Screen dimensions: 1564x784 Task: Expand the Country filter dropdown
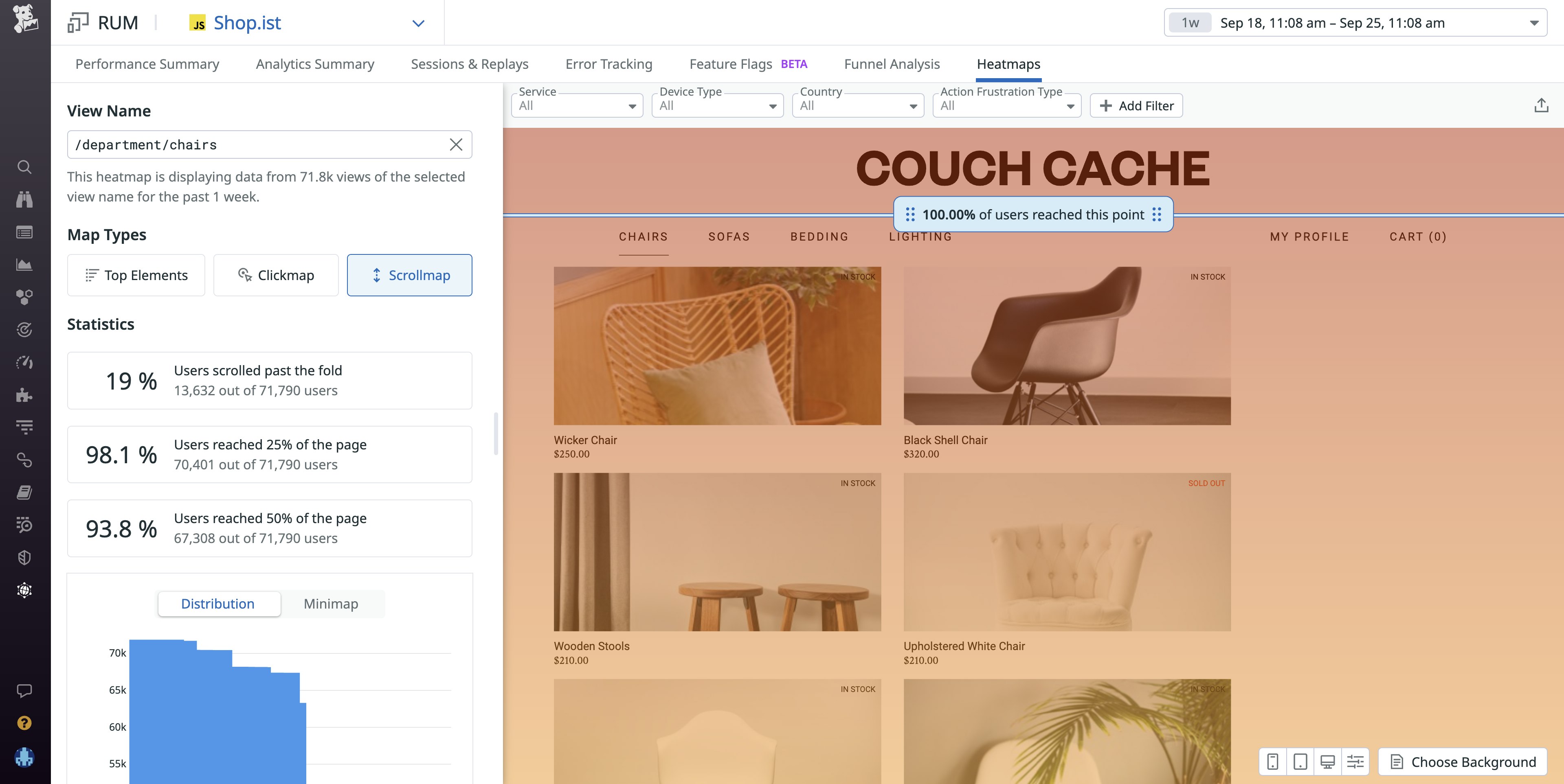point(858,105)
